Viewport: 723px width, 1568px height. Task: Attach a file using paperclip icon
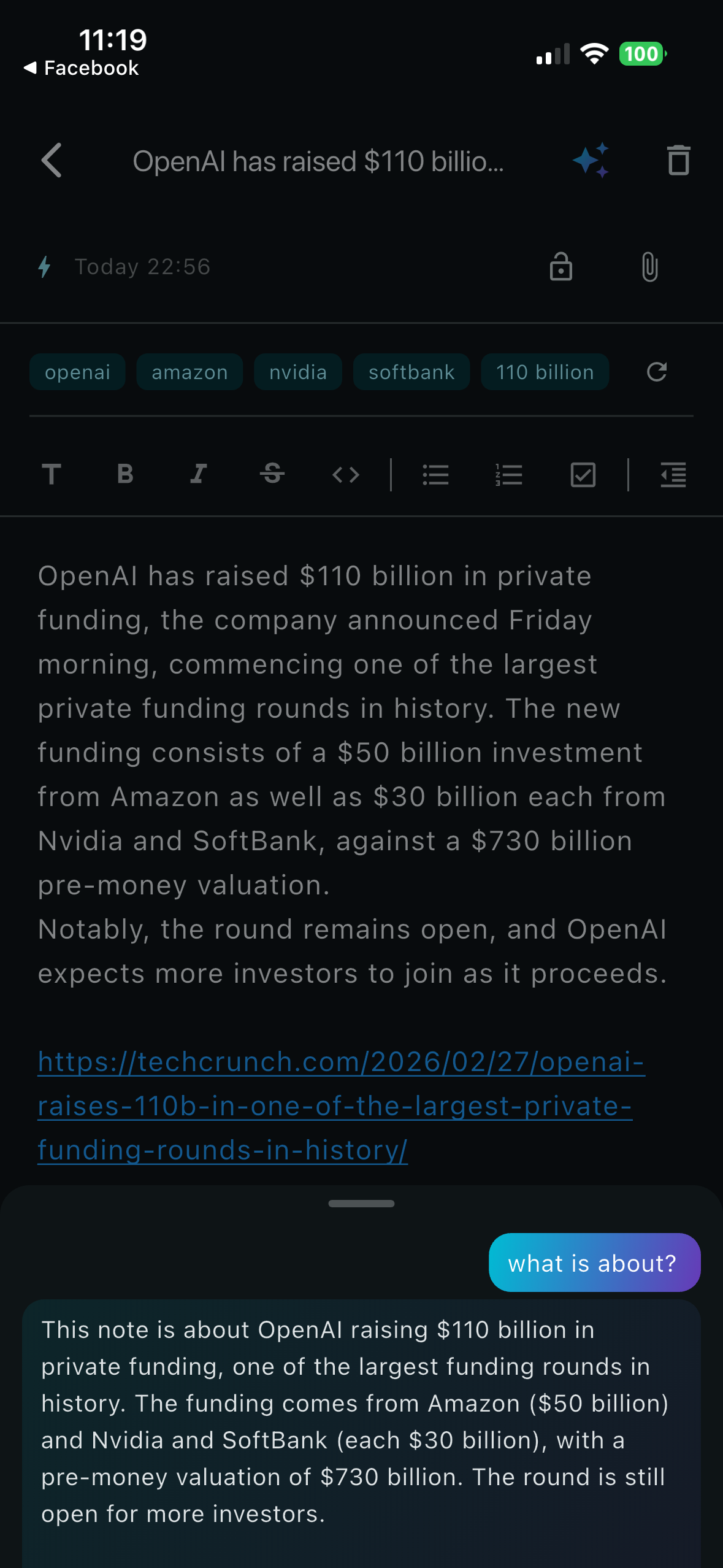tap(650, 267)
